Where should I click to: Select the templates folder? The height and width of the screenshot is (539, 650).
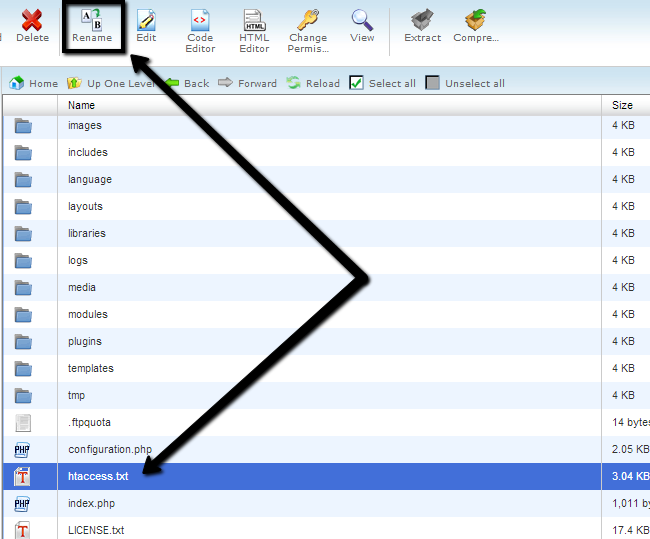[91, 368]
